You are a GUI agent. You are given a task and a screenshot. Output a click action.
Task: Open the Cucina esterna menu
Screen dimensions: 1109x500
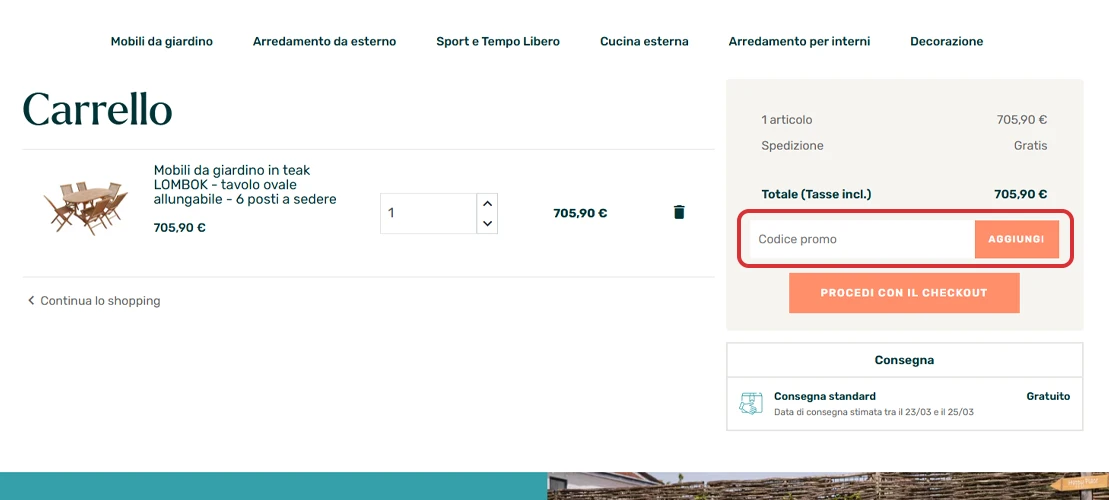(x=644, y=42)
